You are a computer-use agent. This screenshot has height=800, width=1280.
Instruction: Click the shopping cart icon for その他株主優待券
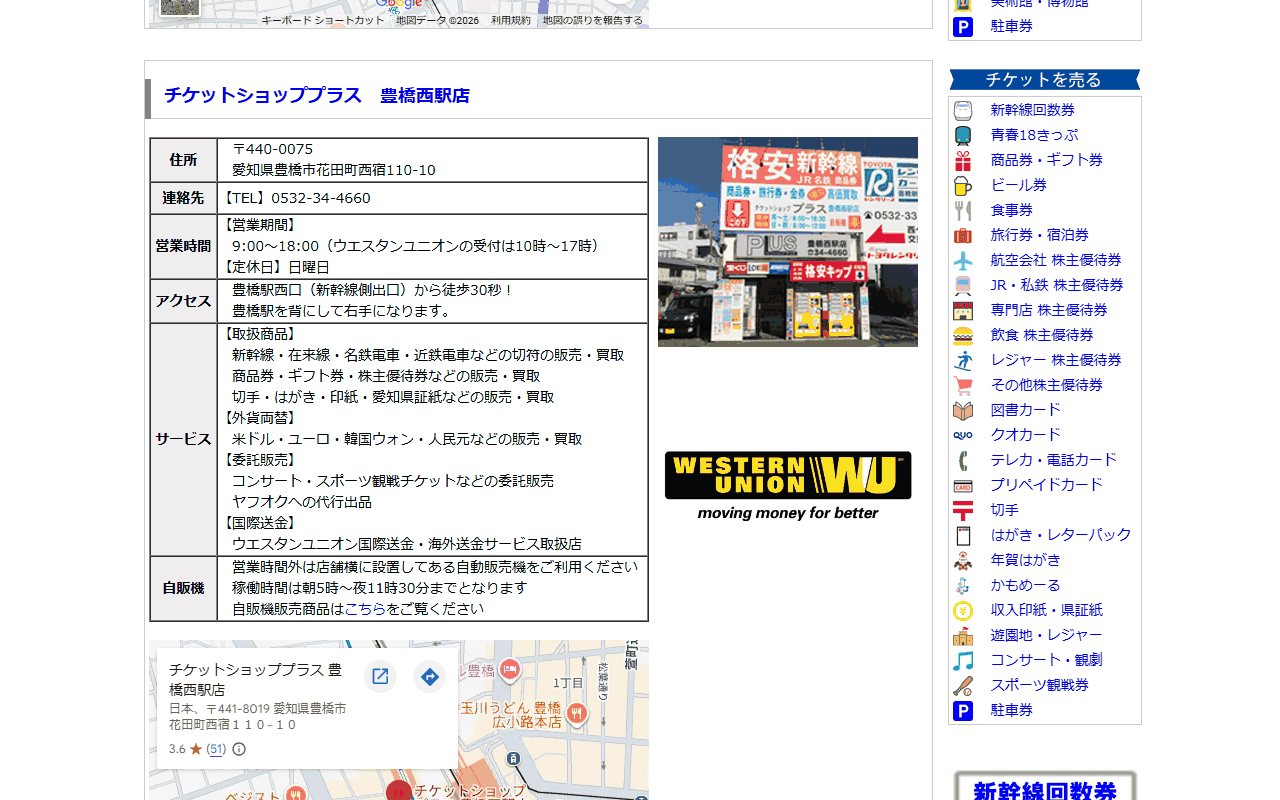(x=963, y=385)
